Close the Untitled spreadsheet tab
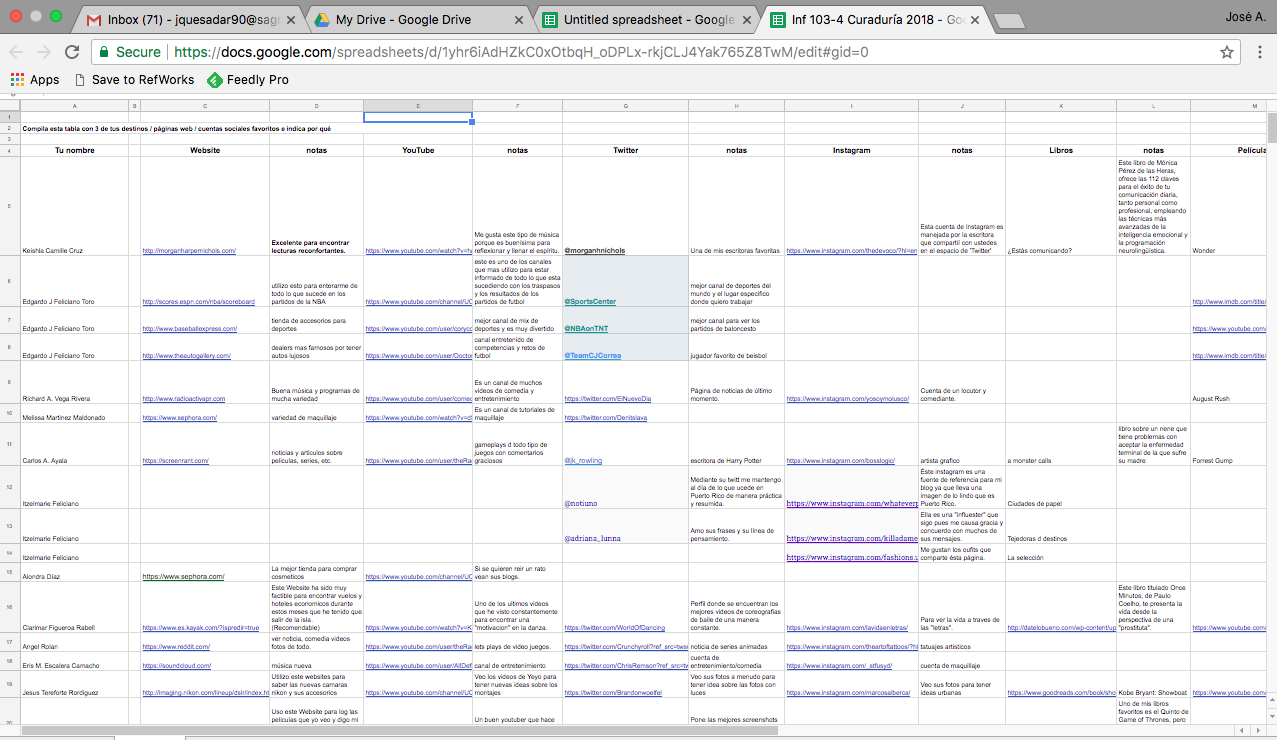Viewport: 1277px width, 740px height. (748, 19)
